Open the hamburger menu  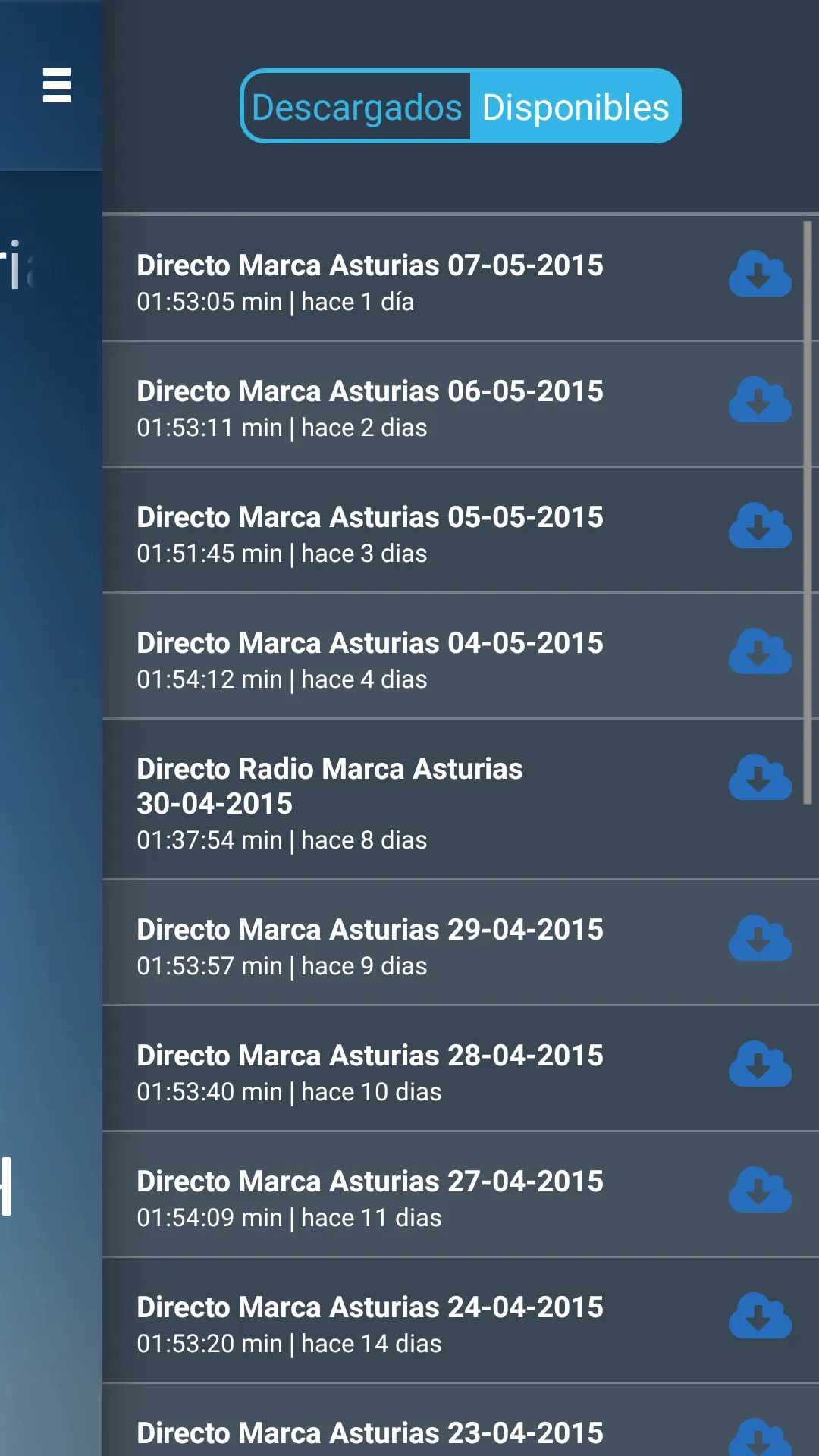point(57,85)
